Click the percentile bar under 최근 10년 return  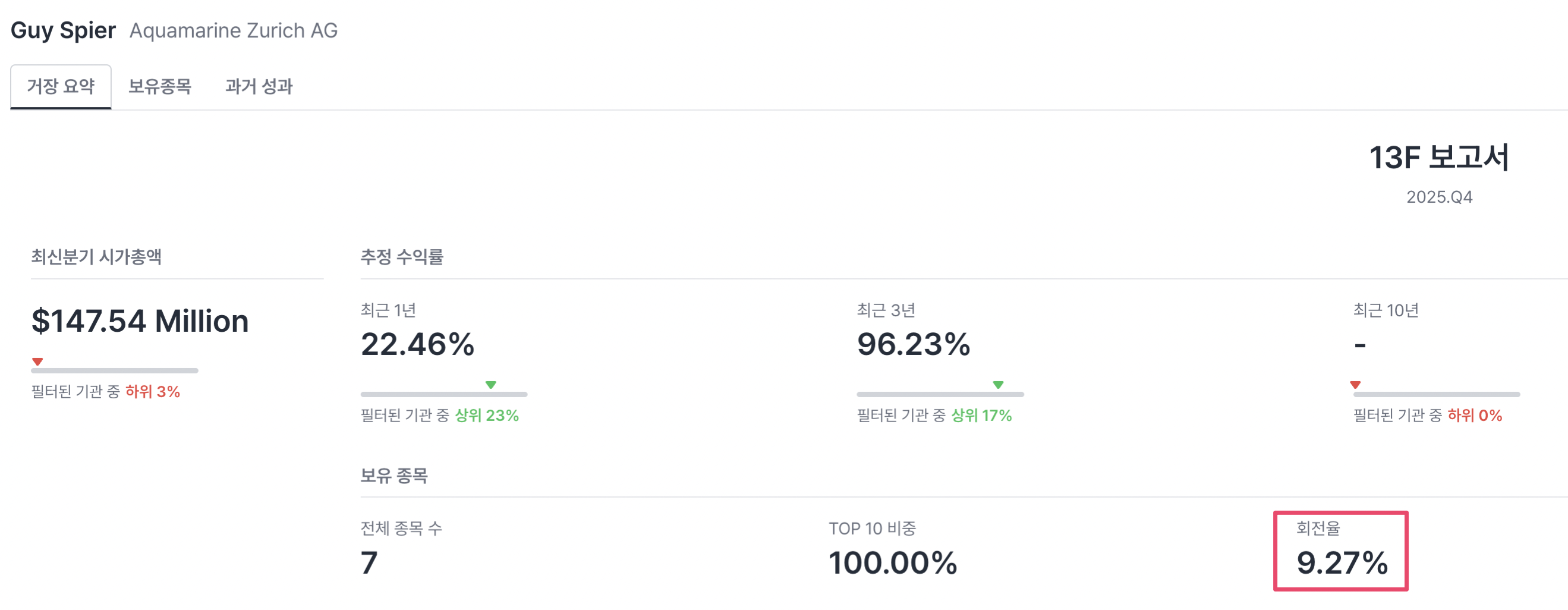pos(1436,395)
